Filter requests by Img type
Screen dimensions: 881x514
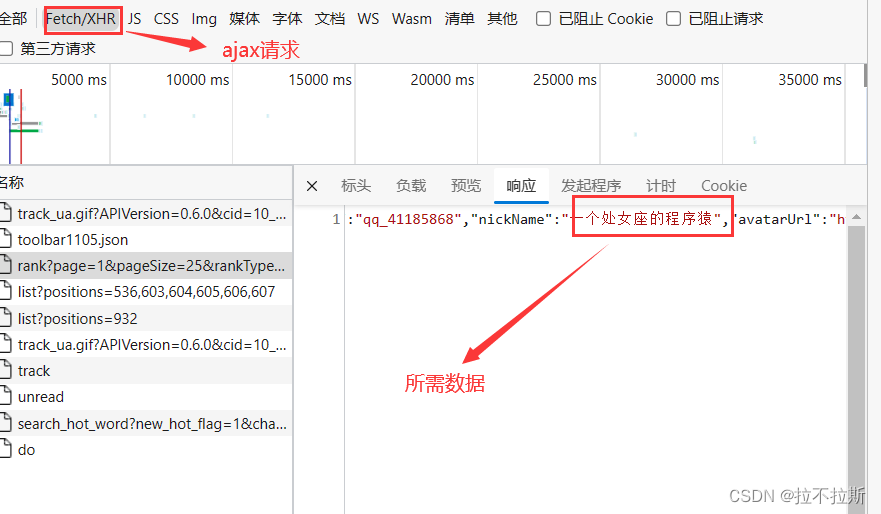tap(204, 19)
